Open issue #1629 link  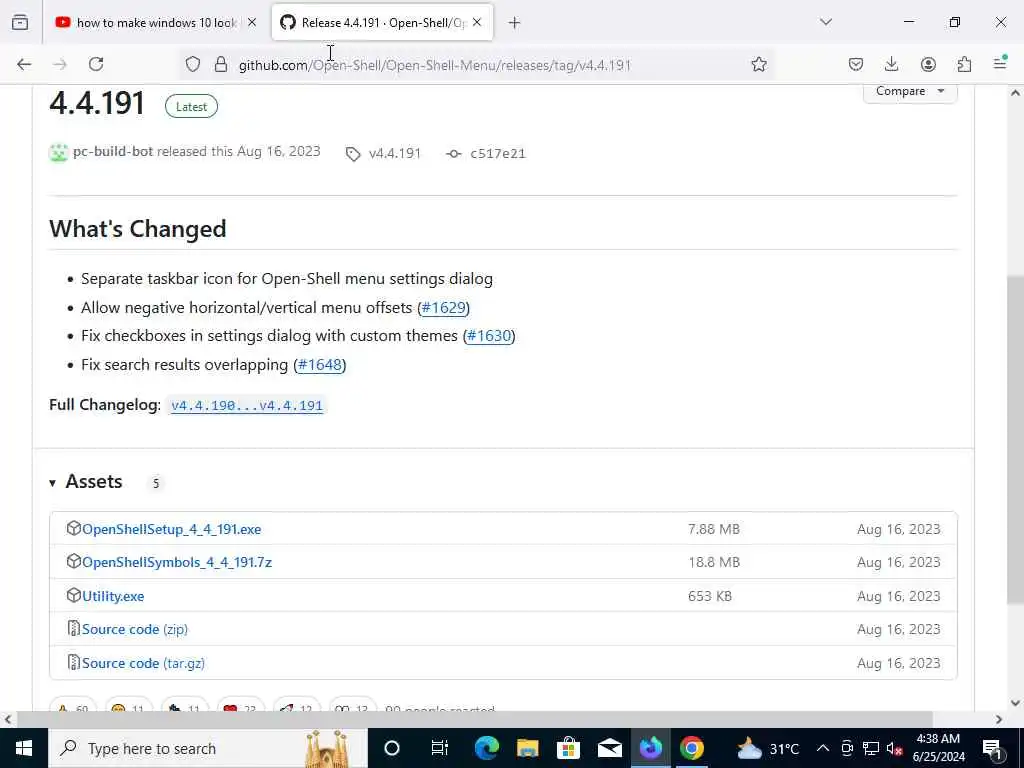pyautogui.click(x=443, y=308)
